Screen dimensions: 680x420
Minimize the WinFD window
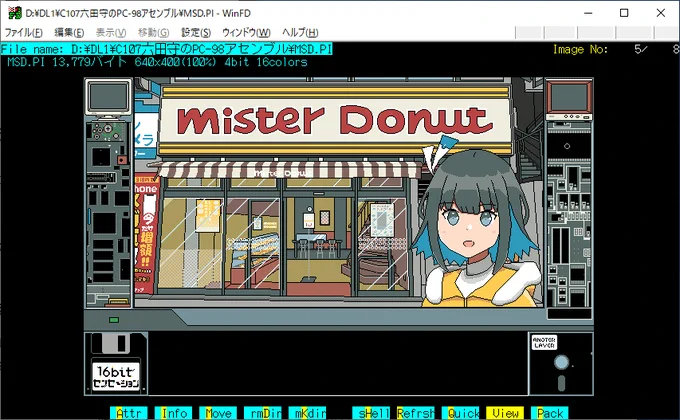tap(588, 13)
